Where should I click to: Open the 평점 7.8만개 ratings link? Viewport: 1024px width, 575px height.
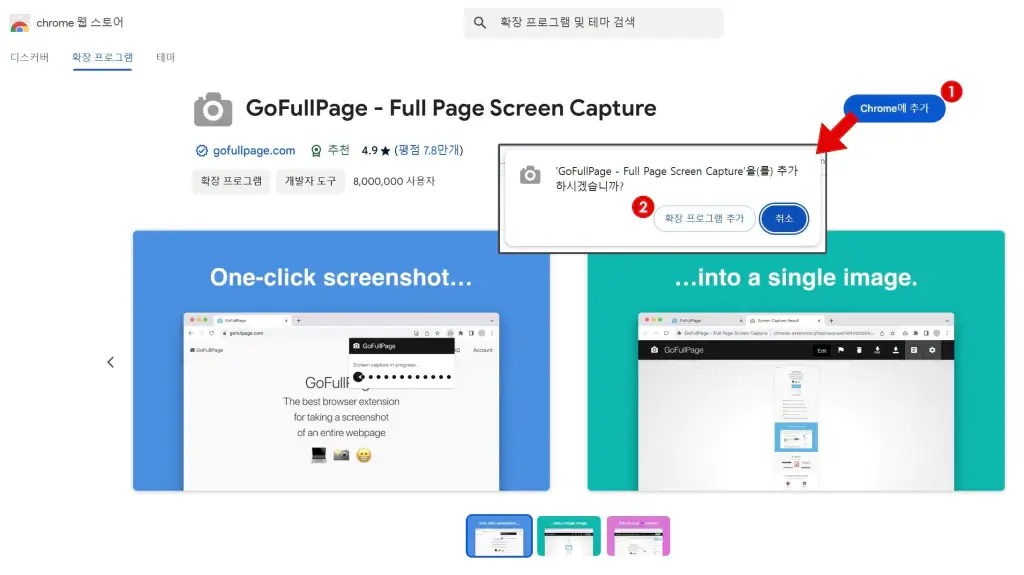pos(429,151)
